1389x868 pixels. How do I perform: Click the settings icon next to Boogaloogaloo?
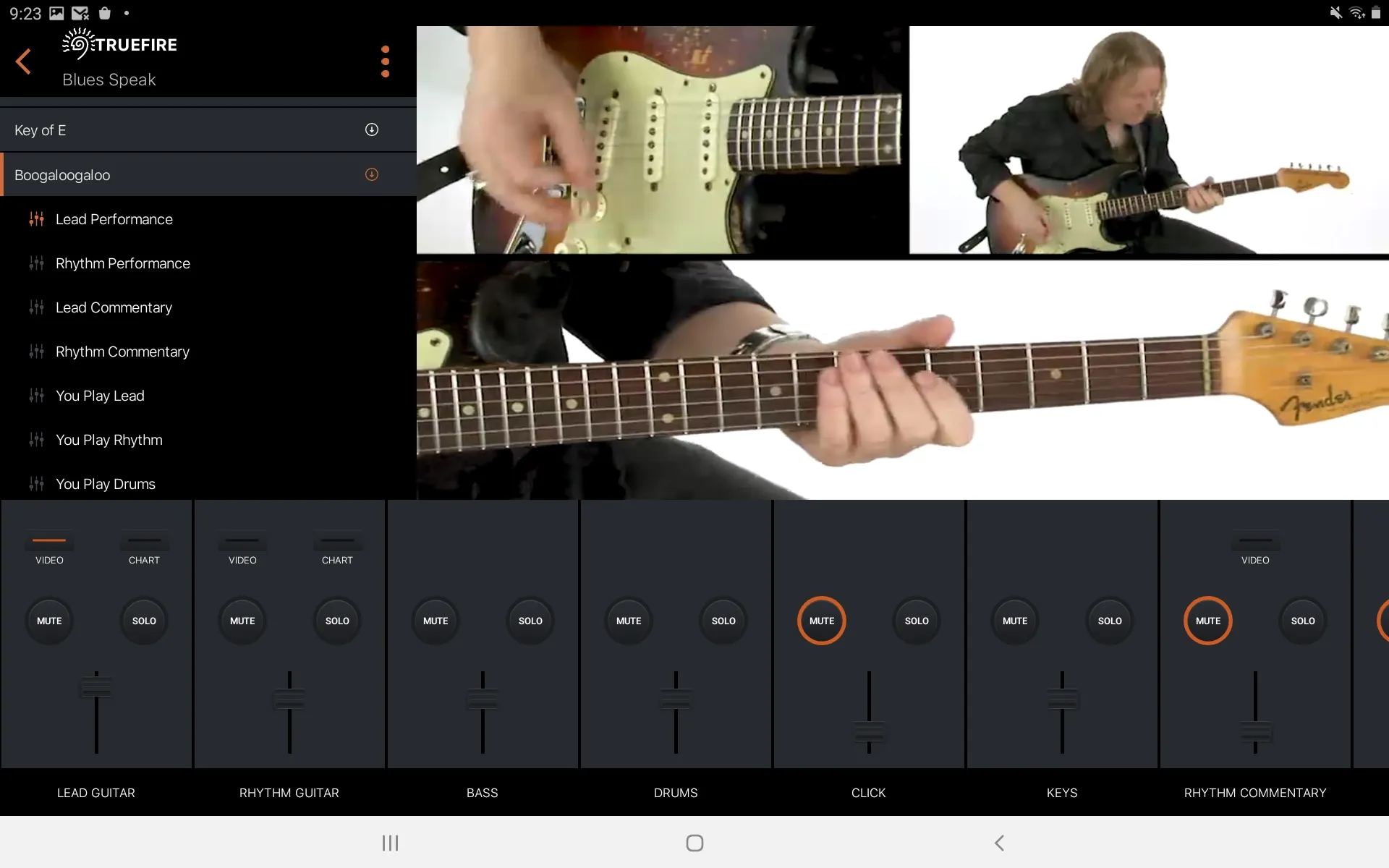[372, 174]
